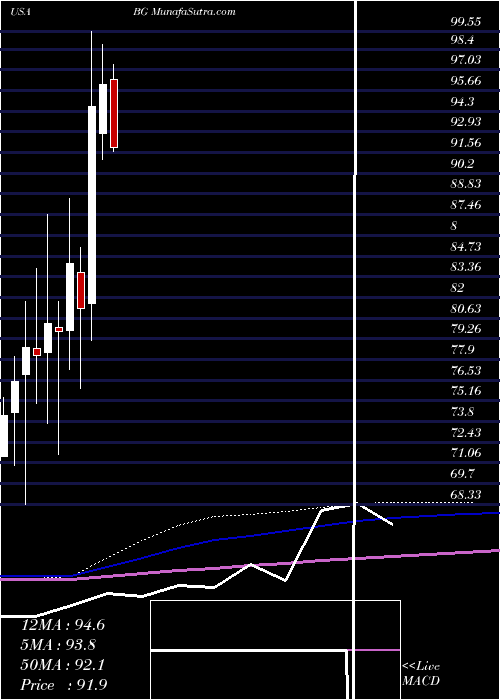Click the 84.73 price axis value
Screen dimensions: 500x700
466,246
